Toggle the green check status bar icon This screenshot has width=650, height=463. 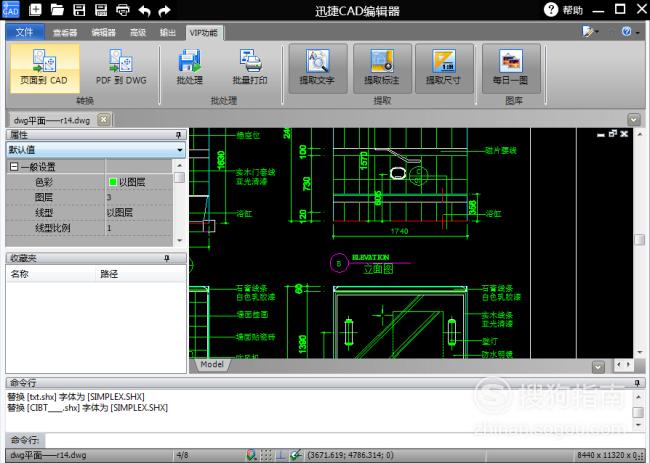[x=296, y=455]
